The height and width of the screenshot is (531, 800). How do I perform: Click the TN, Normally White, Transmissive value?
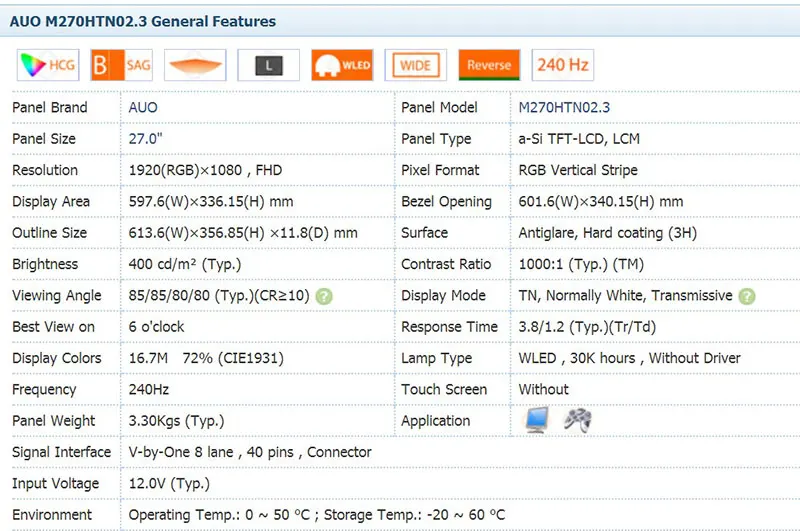626,296
